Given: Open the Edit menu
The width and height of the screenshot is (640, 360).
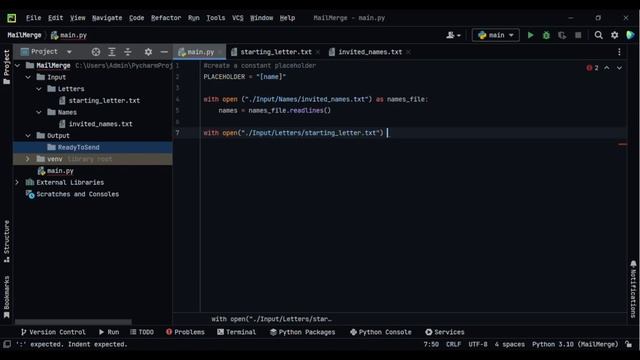Looking at the screenshot, I should coord(56,18).
